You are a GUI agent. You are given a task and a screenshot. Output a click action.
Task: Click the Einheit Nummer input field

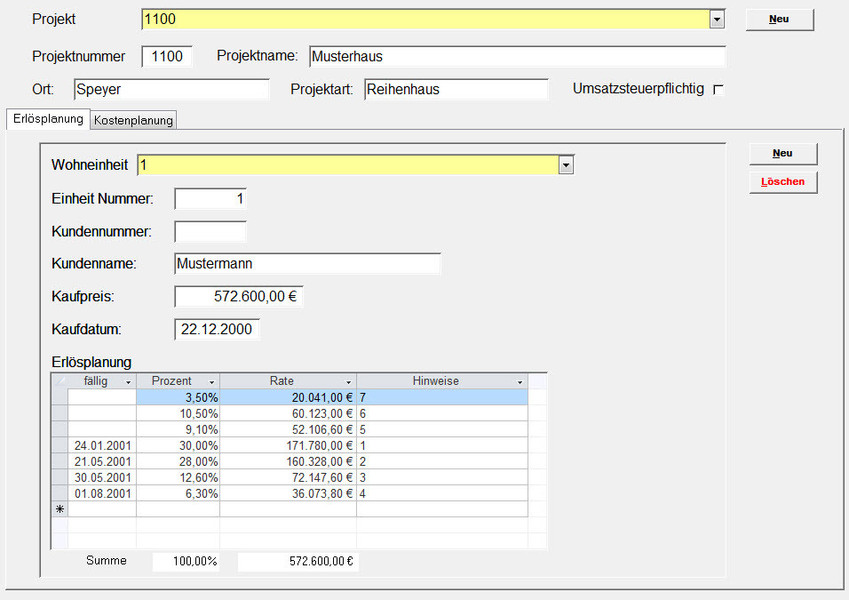210,199
